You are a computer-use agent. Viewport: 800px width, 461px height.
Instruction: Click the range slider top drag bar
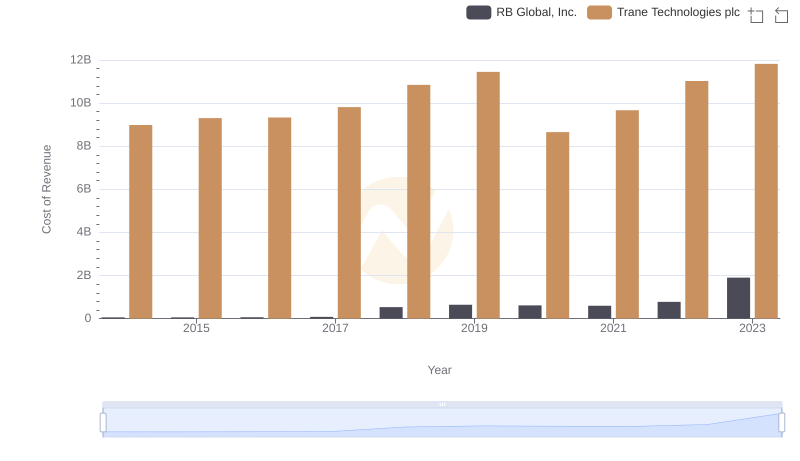442,404
